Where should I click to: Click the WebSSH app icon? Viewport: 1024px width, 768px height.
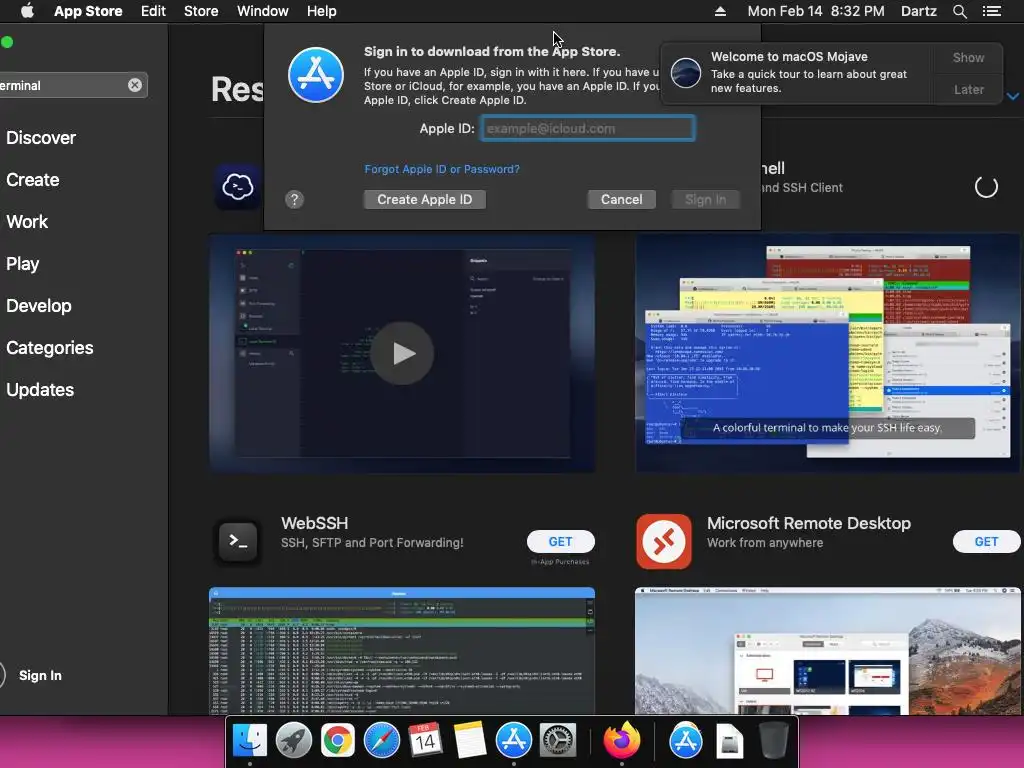(238, 541)
